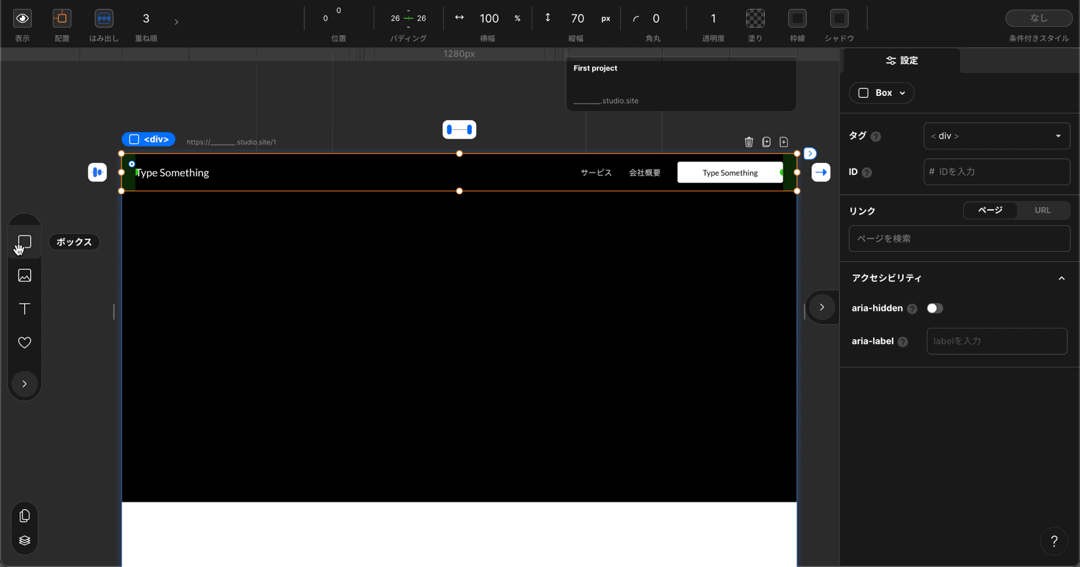Click the First project card

point(681,85)
